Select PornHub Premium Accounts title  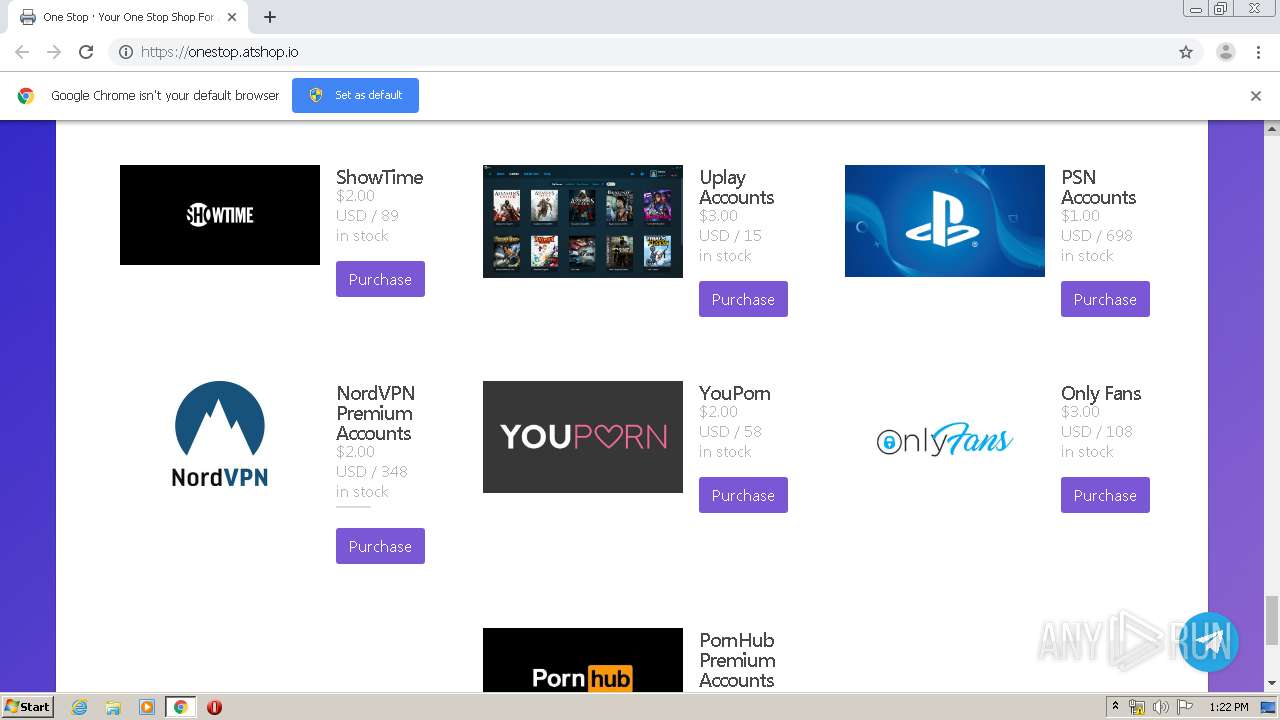click(x=737, y=660)
